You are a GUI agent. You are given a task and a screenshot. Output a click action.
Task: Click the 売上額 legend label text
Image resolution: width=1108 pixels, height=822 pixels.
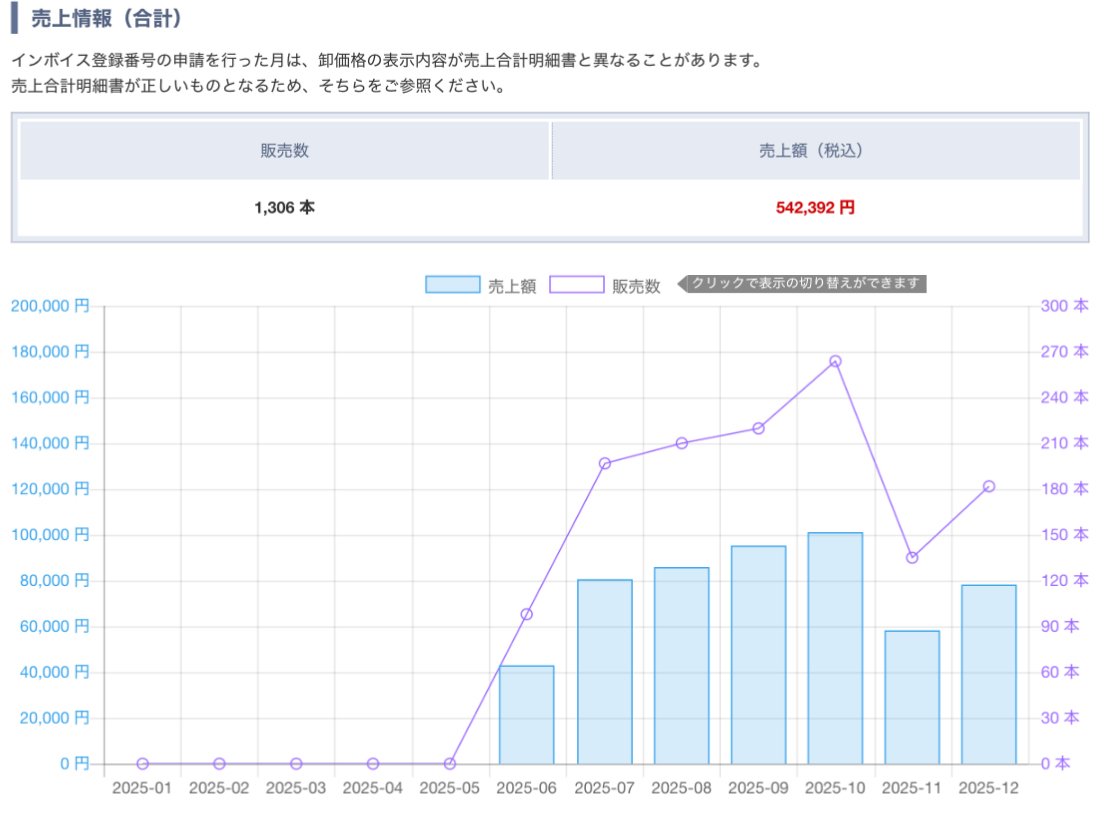pyautogui.click(x=512, y=286)
